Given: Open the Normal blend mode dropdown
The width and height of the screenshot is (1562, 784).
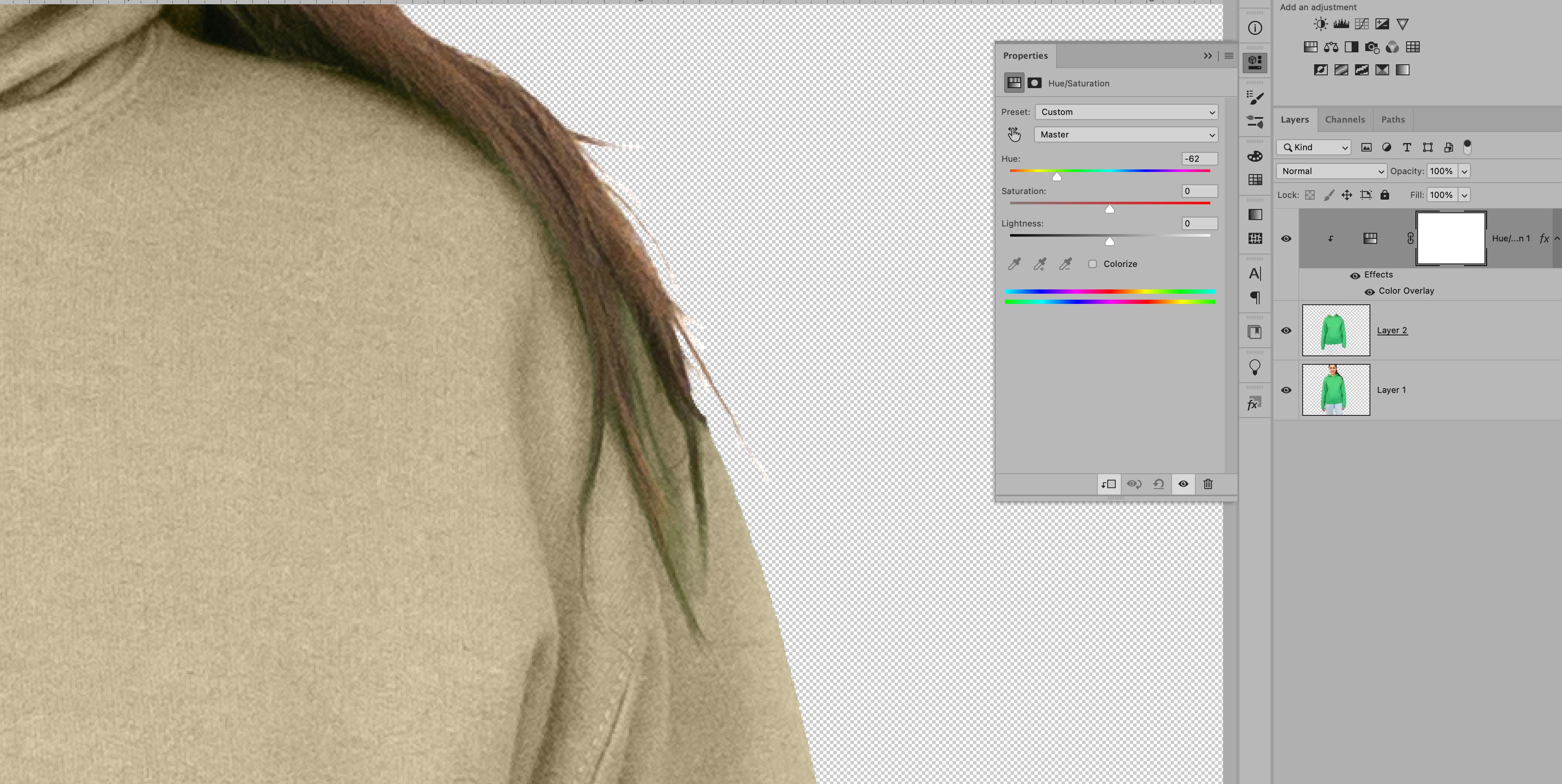Looking at the screenshot, I should click(1331, 172).
